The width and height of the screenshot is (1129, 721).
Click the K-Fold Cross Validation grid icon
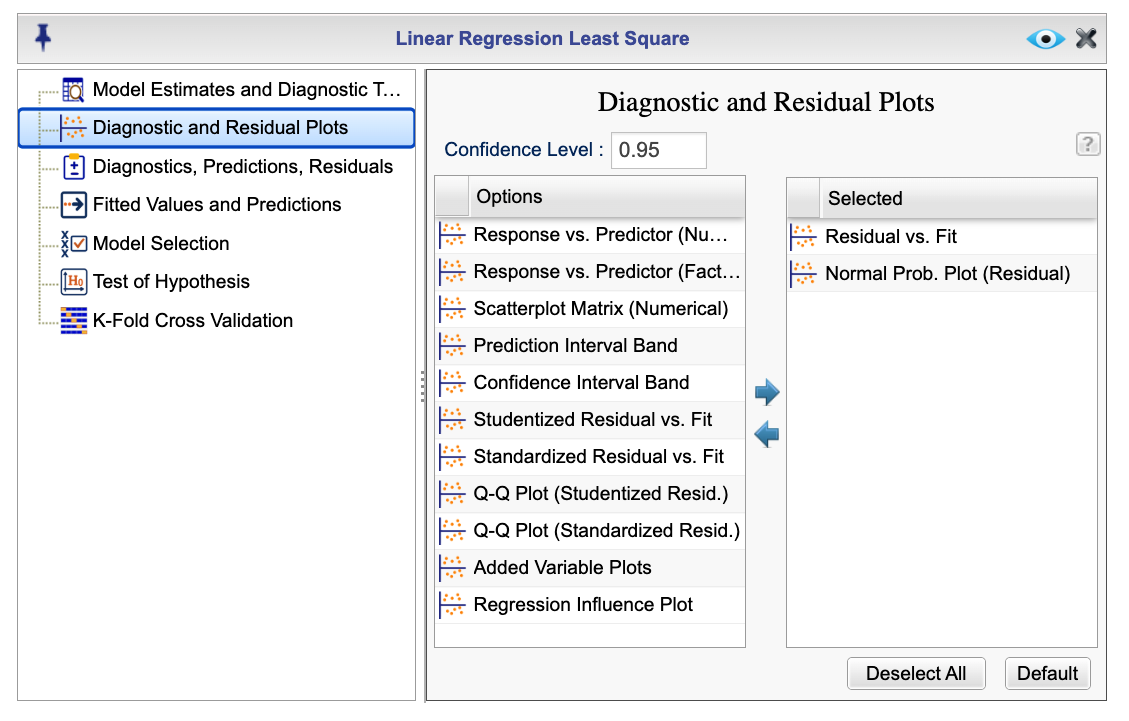point(73,321)
